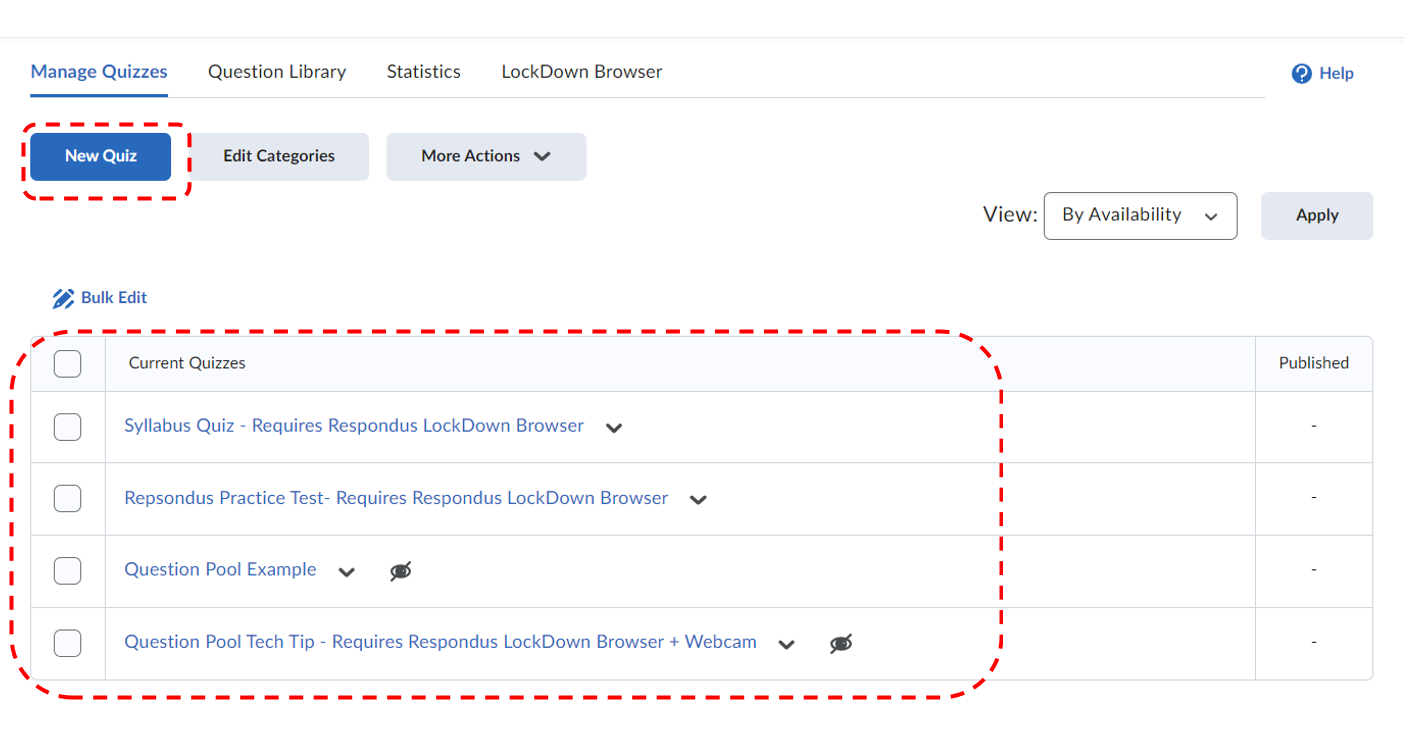Tick the Syllabus Quiz checkbox

[67, 427]
